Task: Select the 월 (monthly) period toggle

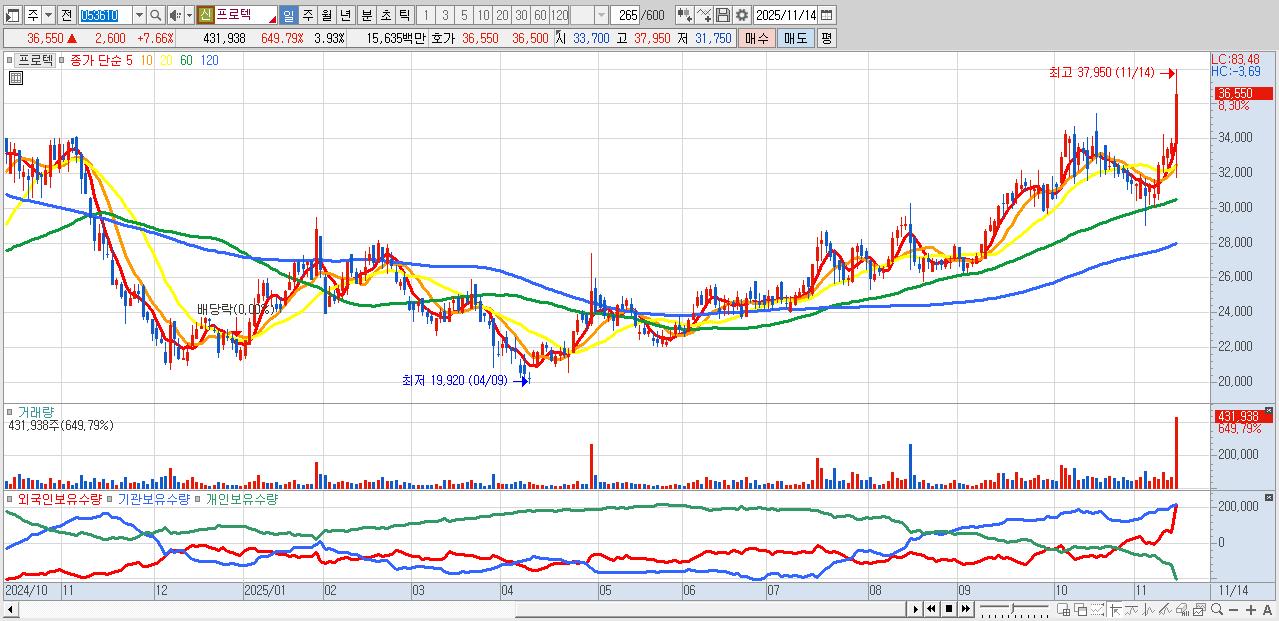Action: (326, 15)
